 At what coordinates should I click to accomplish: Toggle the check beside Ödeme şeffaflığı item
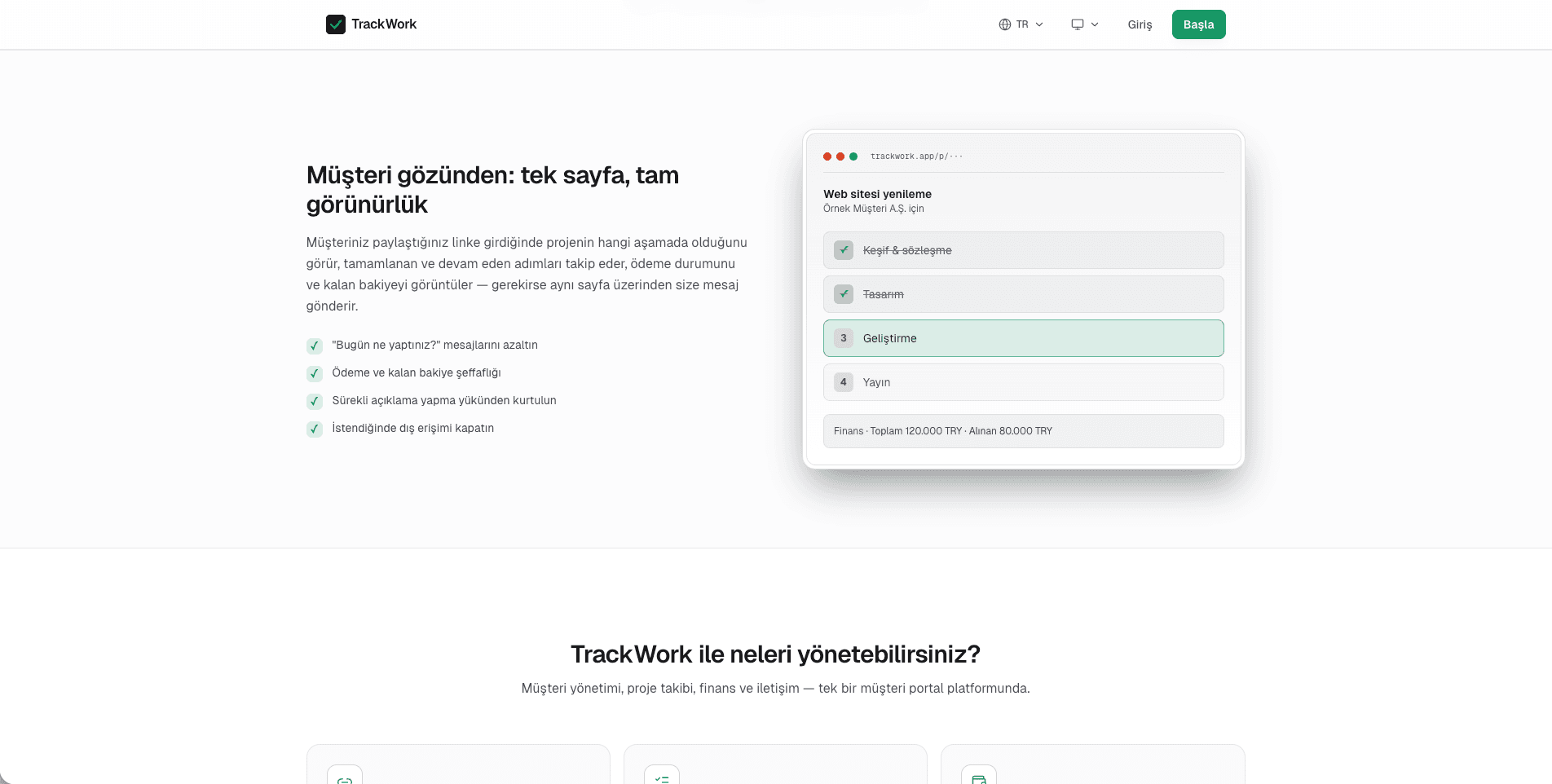pos(315,373)
